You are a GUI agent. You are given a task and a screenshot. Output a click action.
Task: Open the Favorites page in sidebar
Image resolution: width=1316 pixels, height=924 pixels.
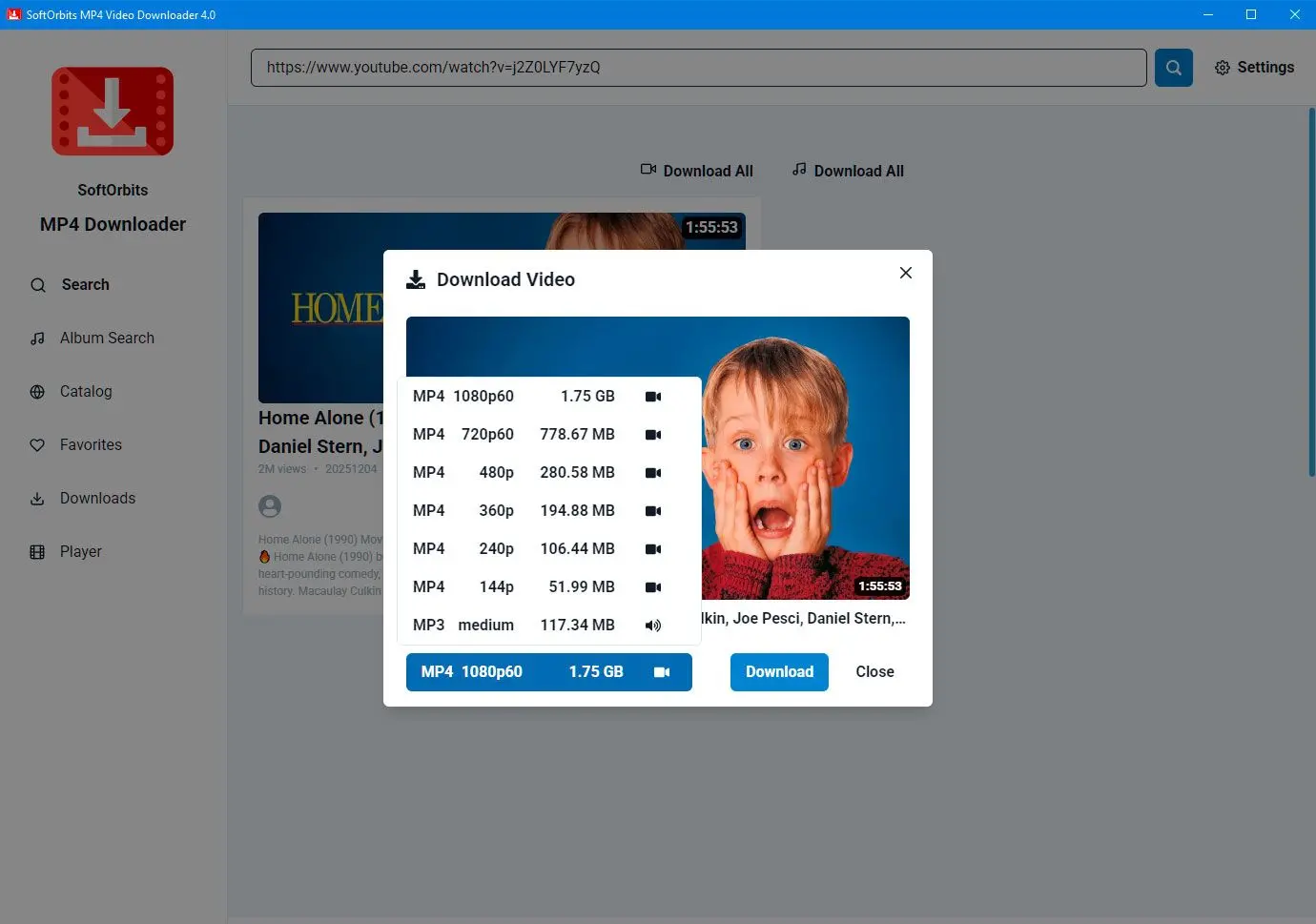coord(91,445)
